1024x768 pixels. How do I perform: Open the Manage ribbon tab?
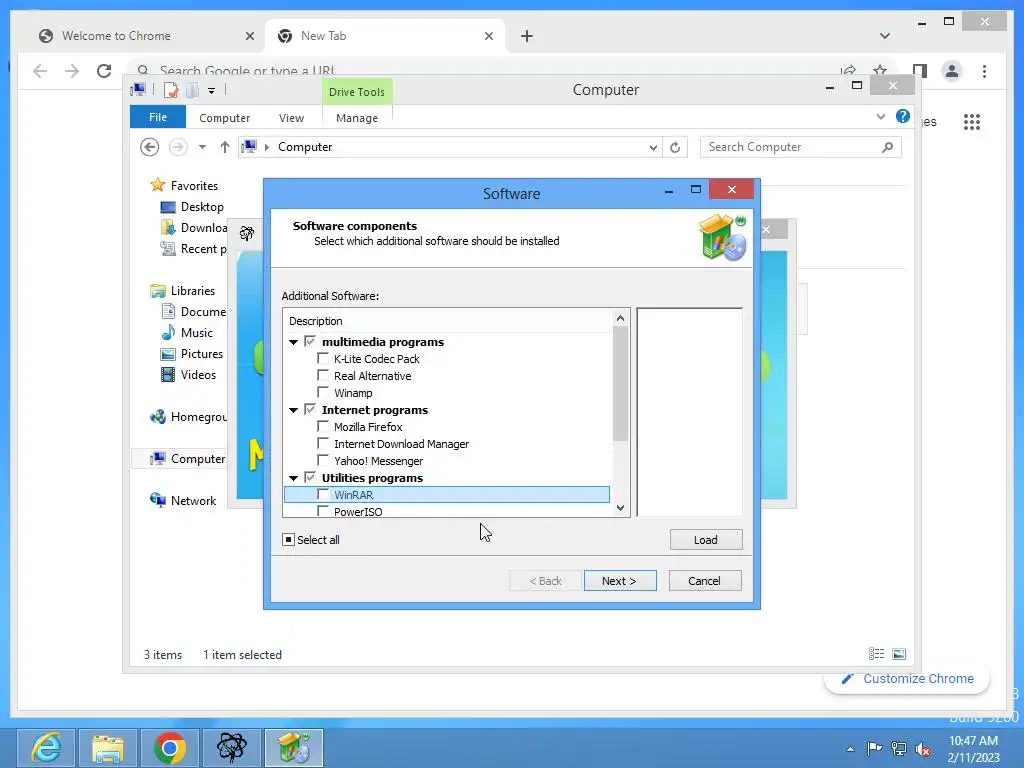(x=357, y=118)
